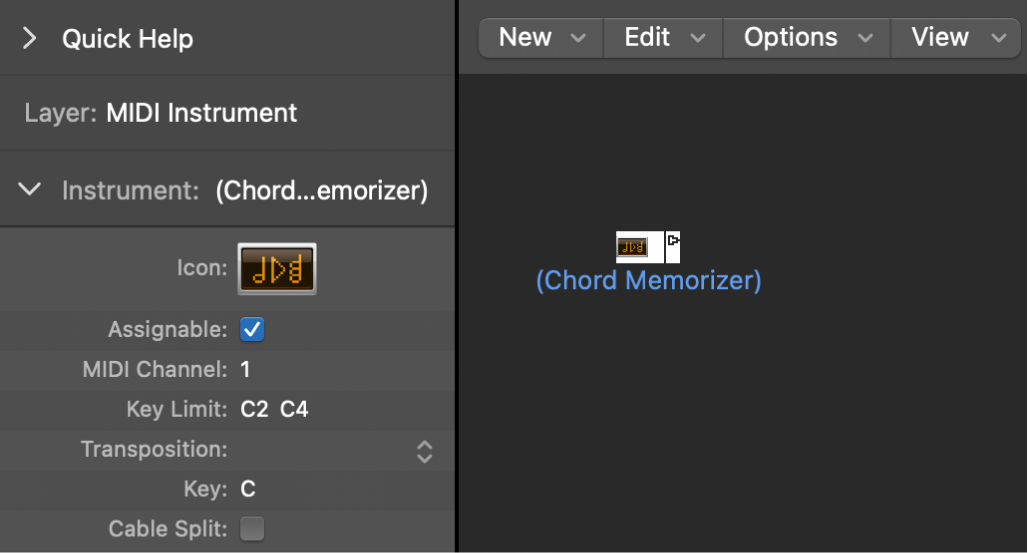
Task: Select the Chord Memorizer object in the environment
Action: 633,246
